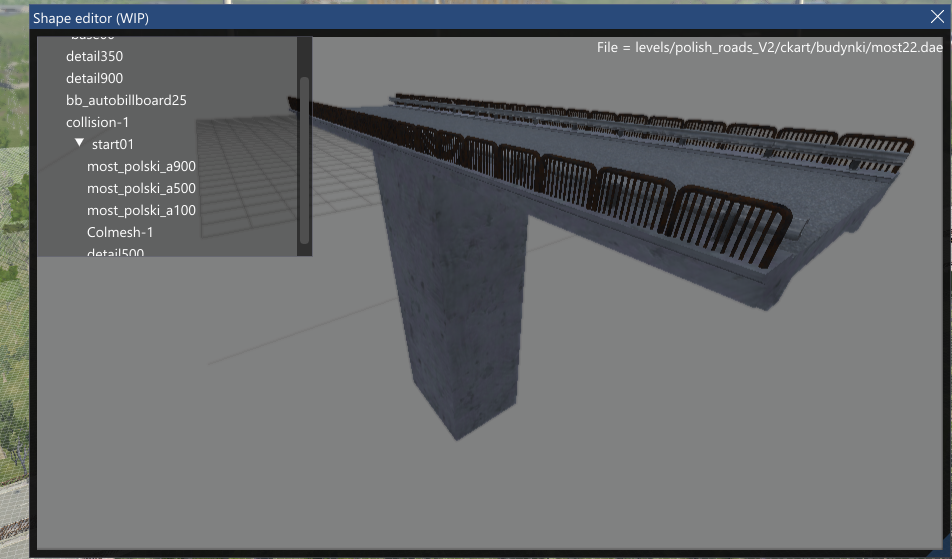Select most_polski_a100 in the tree
952x559 pixels.
(141, 211)
